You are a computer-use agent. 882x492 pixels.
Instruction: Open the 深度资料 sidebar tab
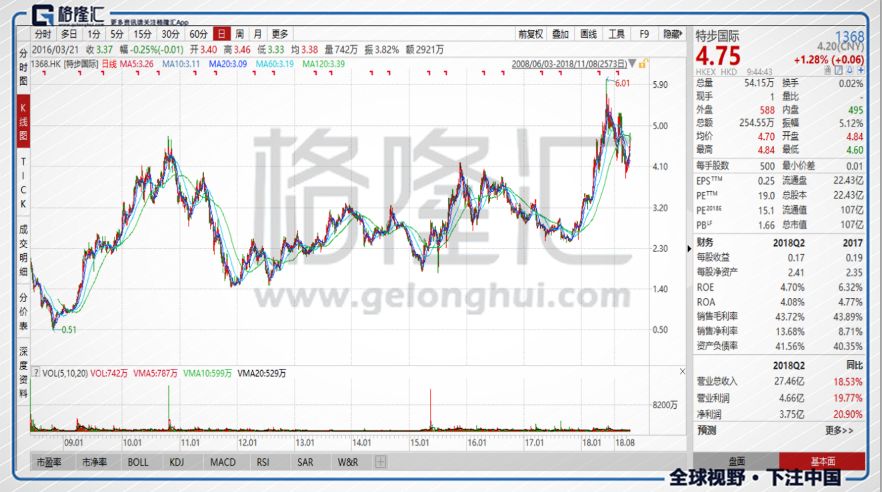coord(23,372)
